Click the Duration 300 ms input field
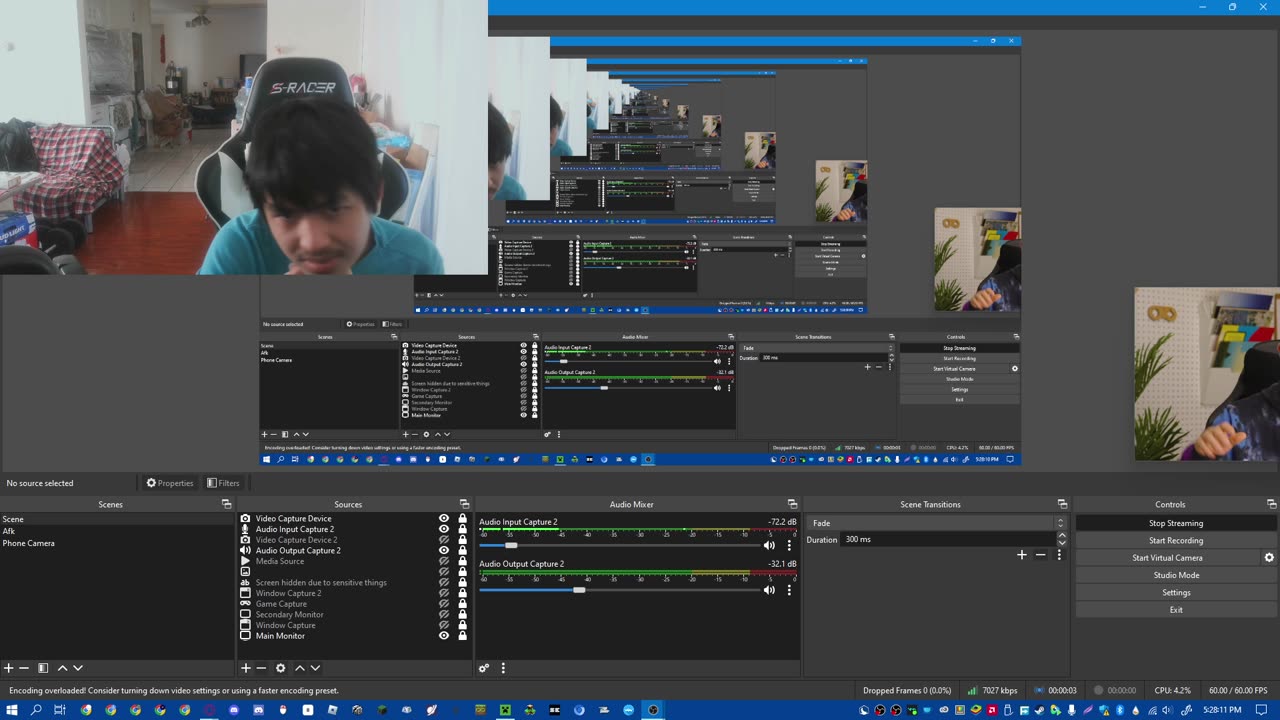The image size is (1280, 720). (948, 539)
